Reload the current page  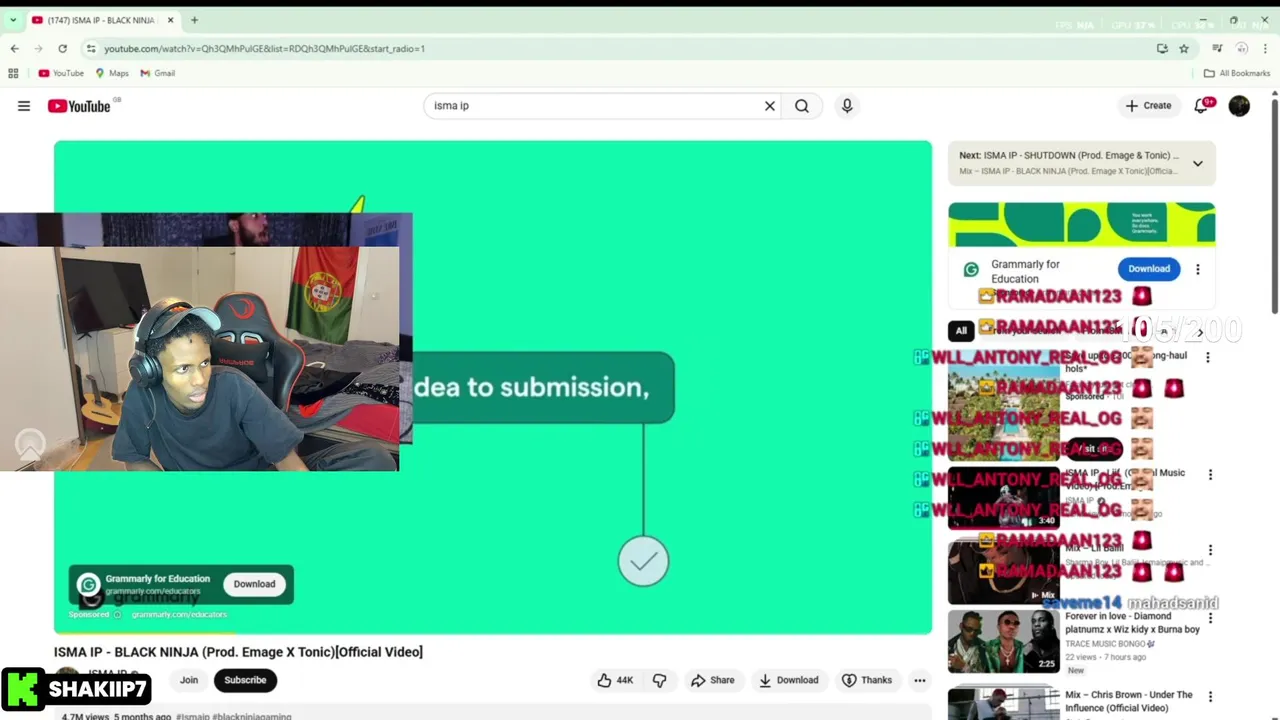62,48
